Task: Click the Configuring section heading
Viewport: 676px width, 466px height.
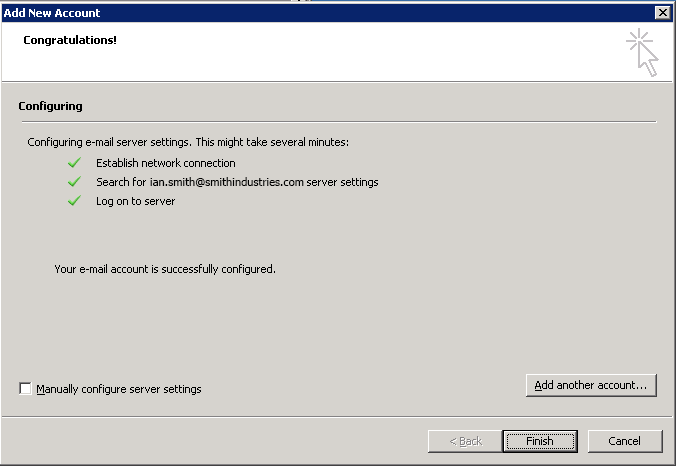Action: (x=50, y=106)
